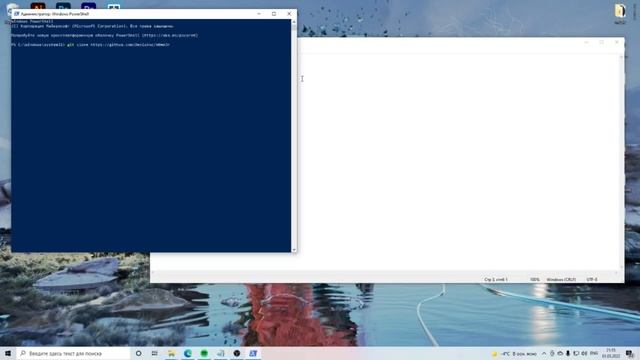Maximize the PowerShell window

(x=274, y=14)
